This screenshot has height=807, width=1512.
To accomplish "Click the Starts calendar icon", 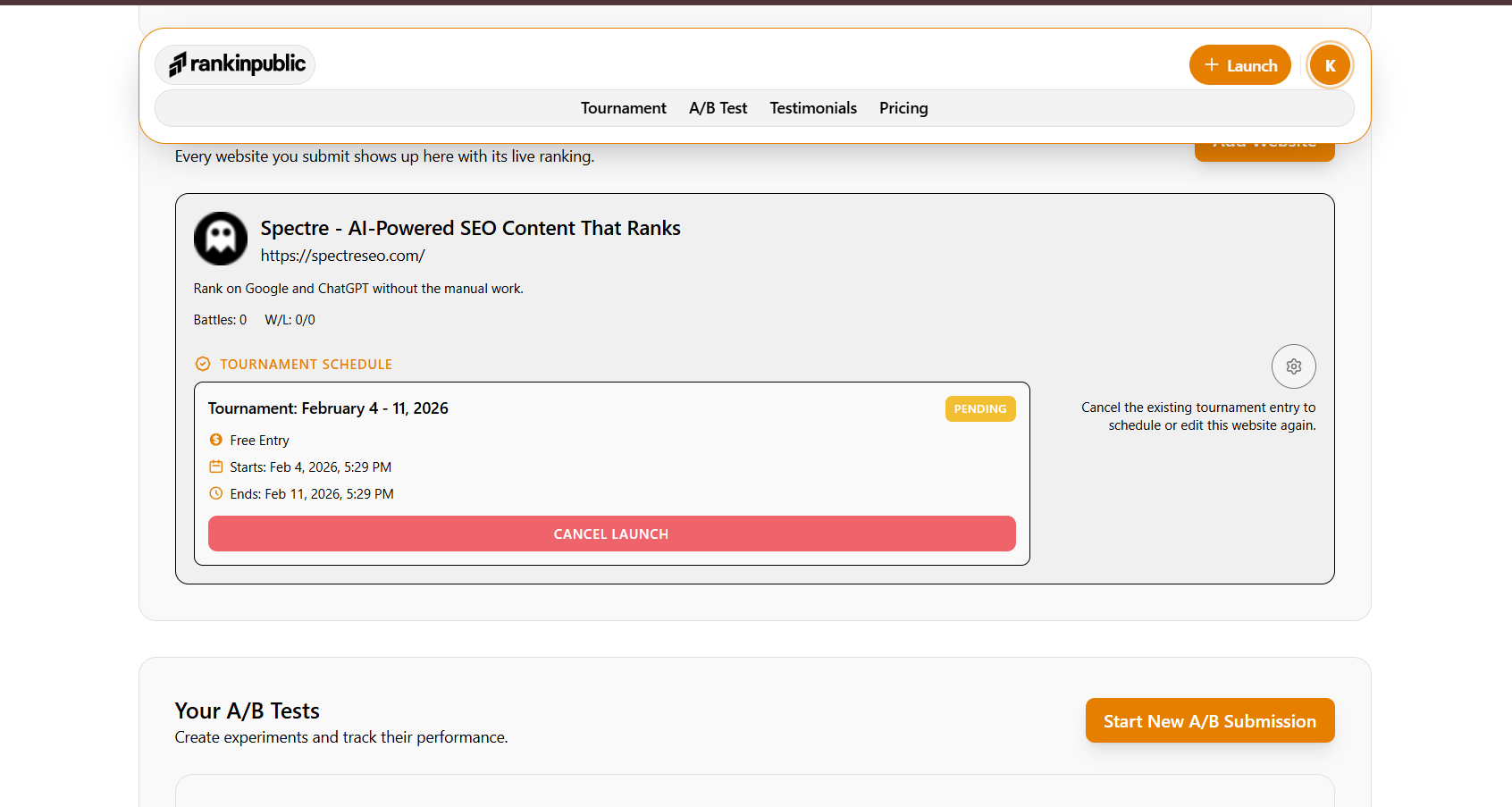I will tap(215, 467).
